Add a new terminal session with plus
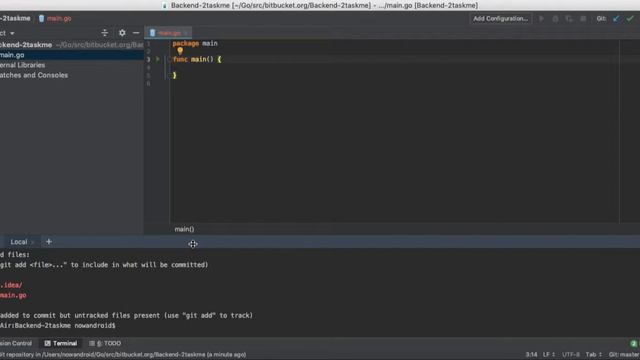The width and height of the screenshot is (640, 360). point(49,242)
